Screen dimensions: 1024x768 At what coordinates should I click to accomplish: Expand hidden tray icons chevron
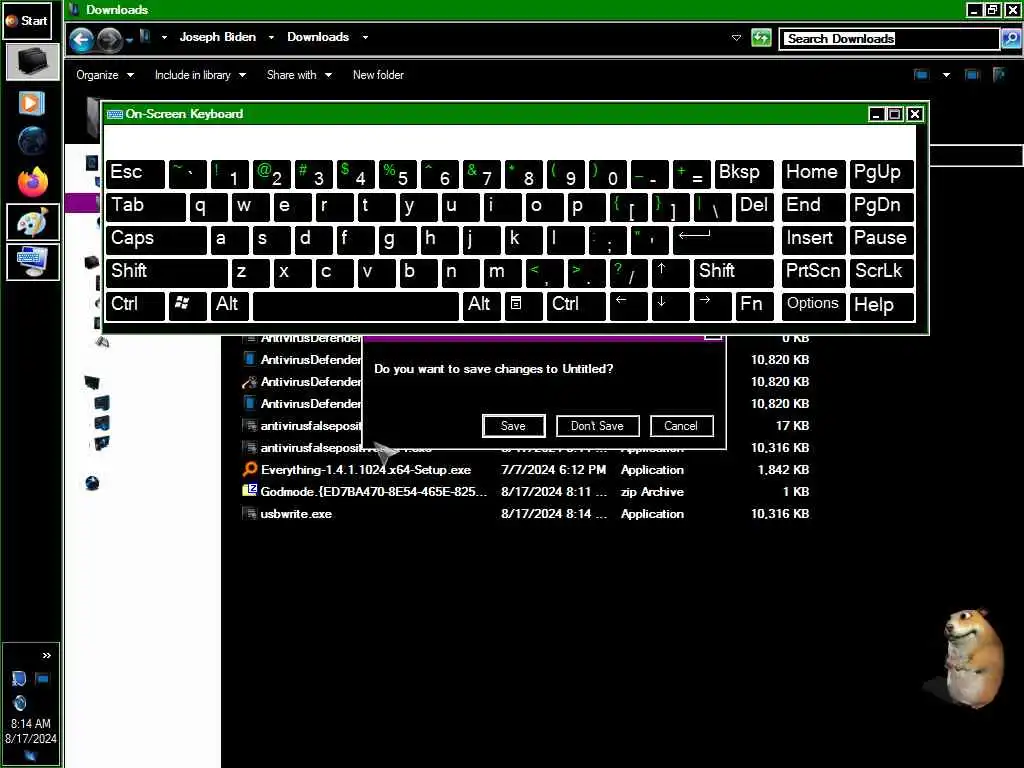click(46, 656)
